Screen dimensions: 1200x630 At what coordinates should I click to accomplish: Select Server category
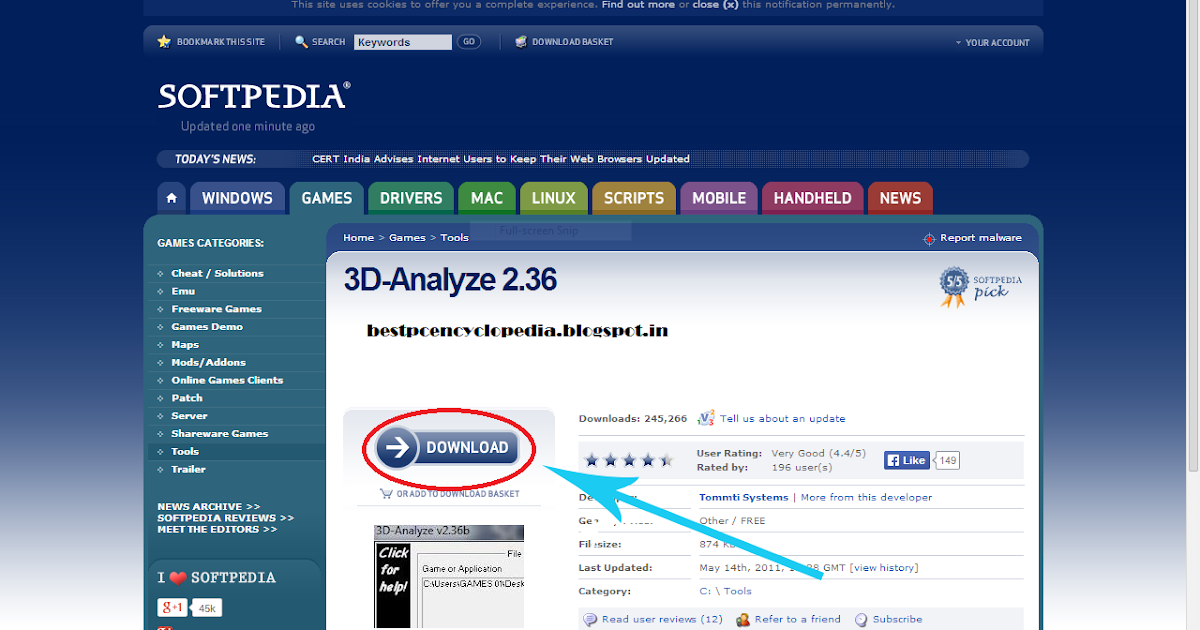click(x=189, y=416)
